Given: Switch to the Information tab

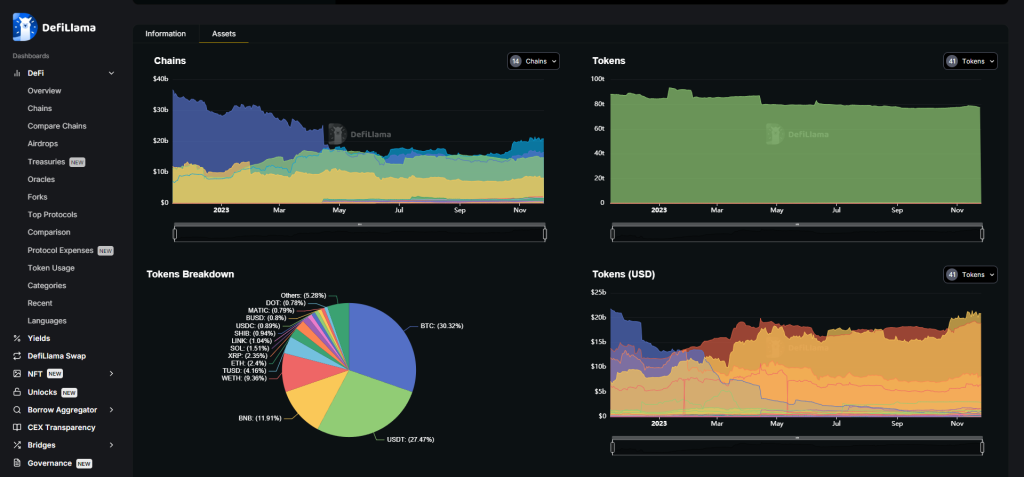Looking at the screenshot, I should [165, 34].
